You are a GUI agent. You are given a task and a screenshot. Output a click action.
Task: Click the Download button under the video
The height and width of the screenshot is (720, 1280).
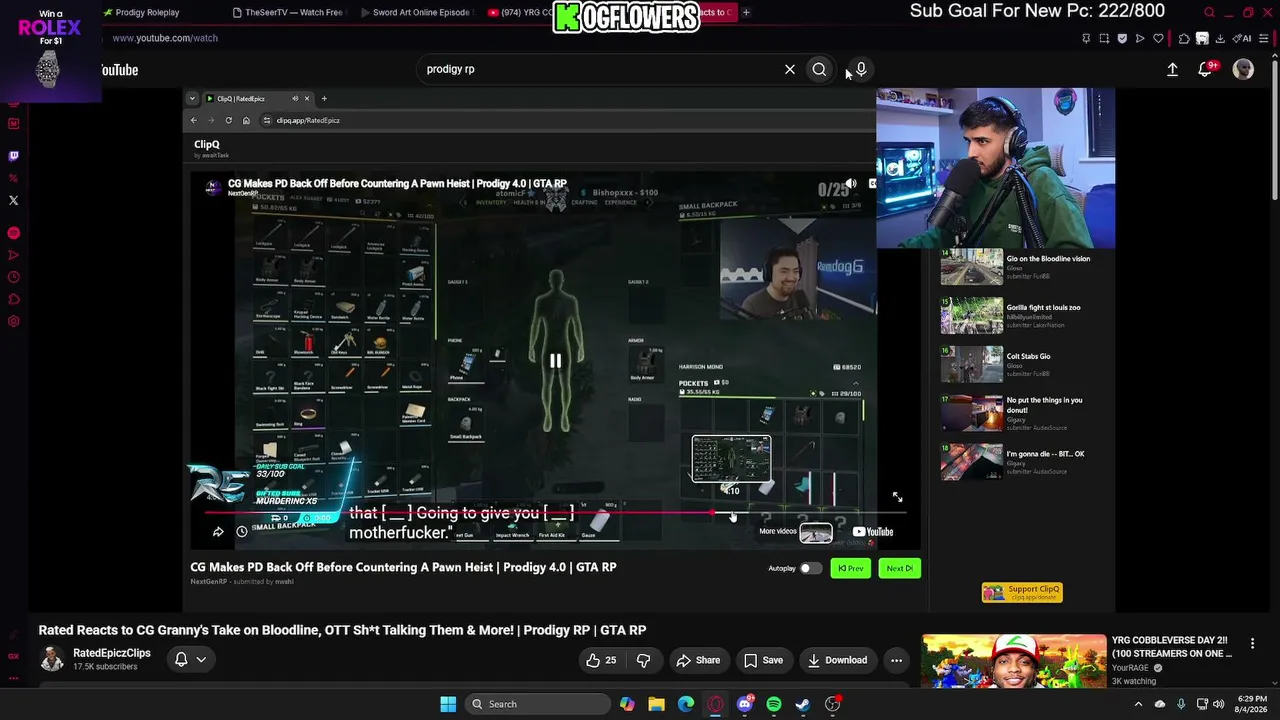tap(838, 660)
